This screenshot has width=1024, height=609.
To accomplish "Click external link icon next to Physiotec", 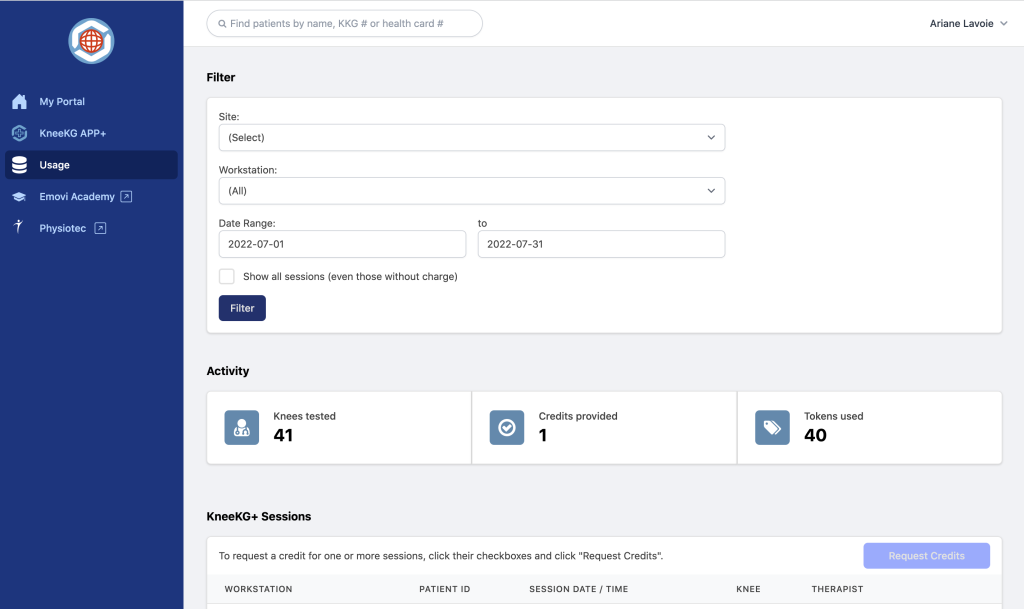I will [100, 228].
